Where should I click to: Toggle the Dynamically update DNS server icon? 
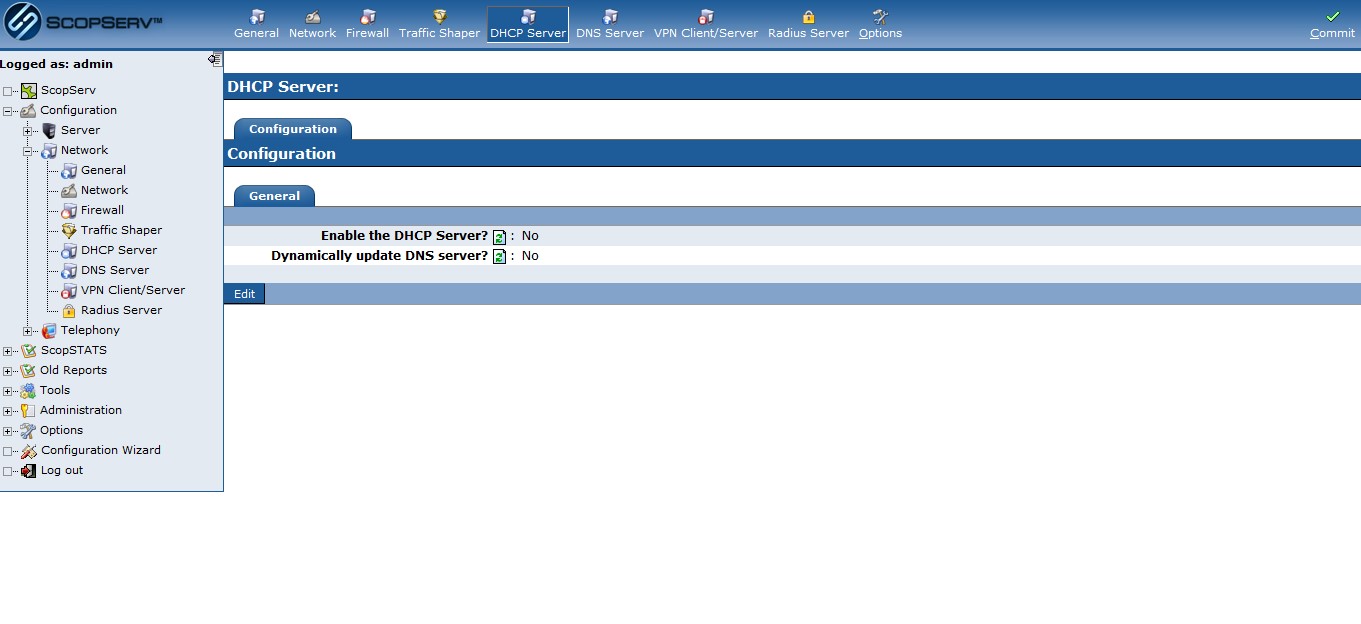499,257
